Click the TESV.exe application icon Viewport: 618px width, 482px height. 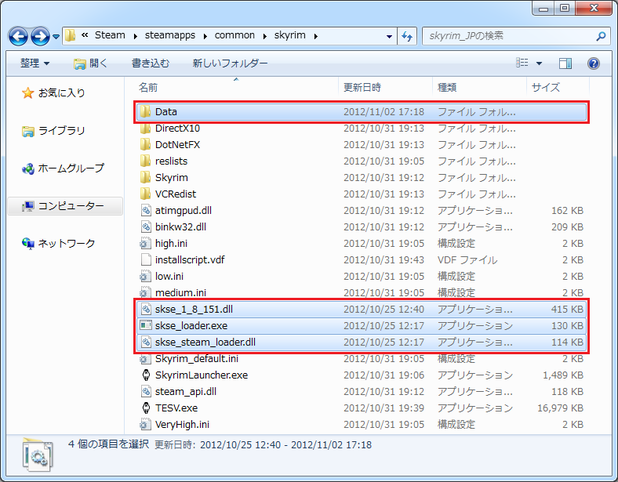[146, 408]
